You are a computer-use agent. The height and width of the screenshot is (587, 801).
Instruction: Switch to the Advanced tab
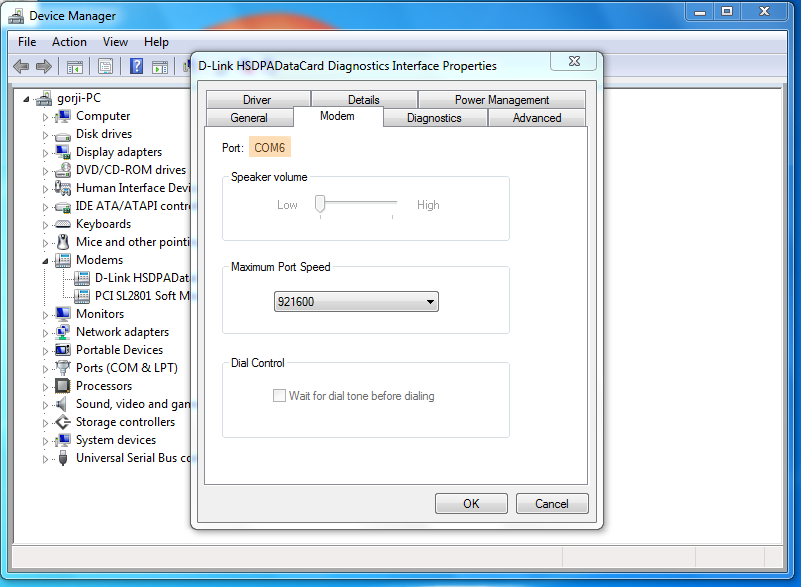pos(537,118)
